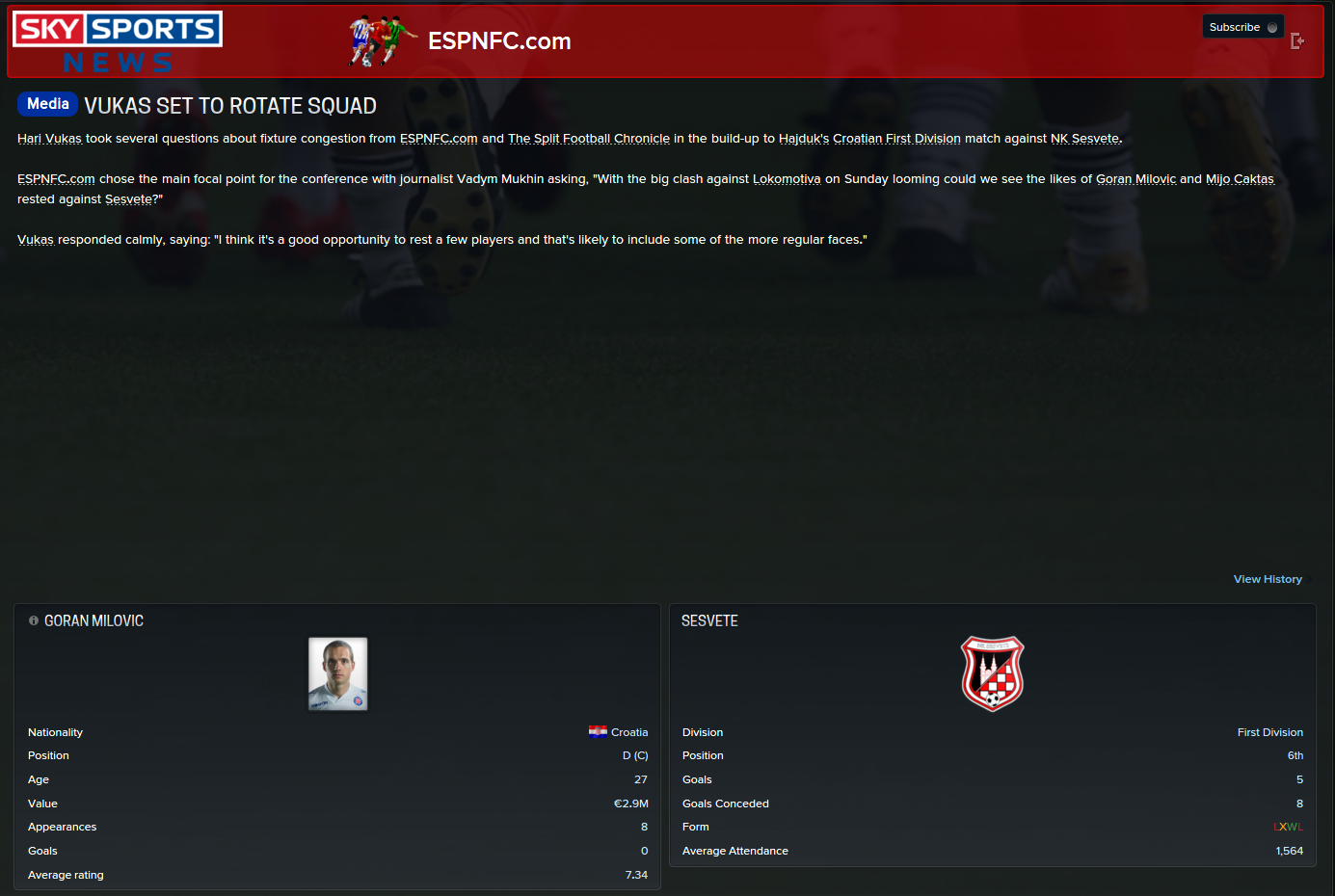The image size is (1335, 896).
Task: Click the exit icon beside Subscribe
Action: click(x=1297, y=40)
